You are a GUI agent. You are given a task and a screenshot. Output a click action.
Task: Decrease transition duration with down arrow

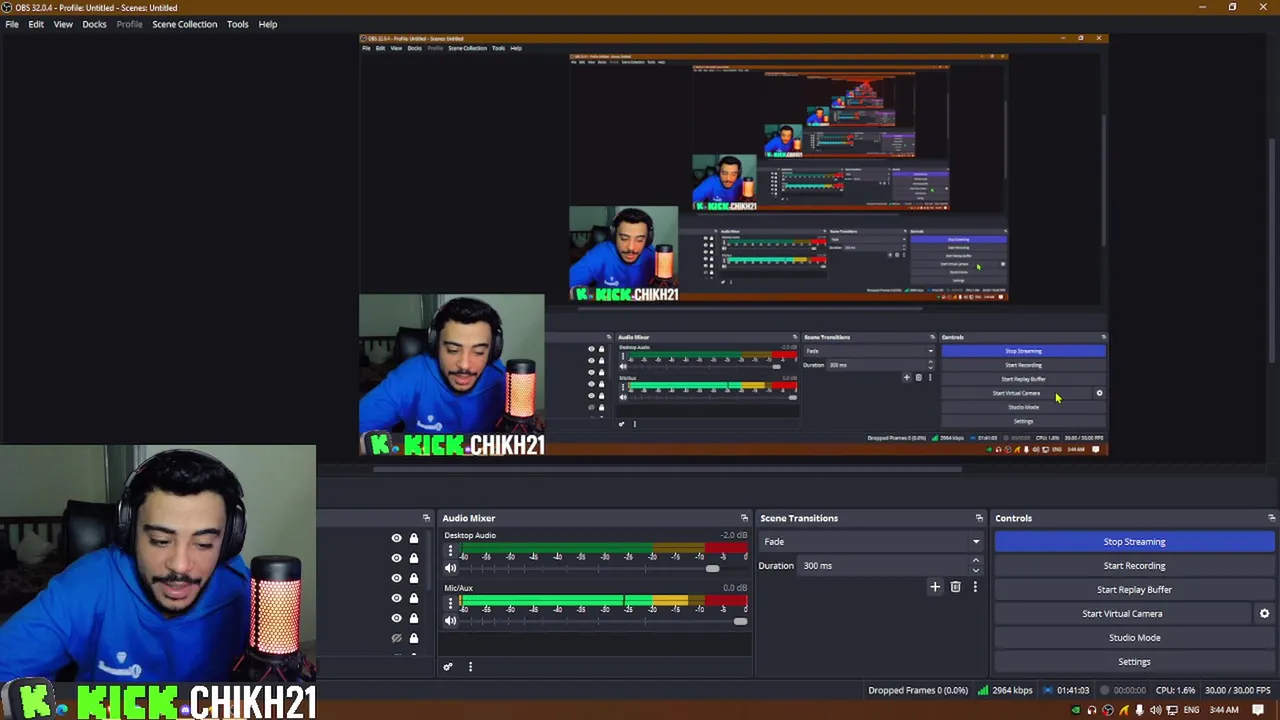click(976, 570)
